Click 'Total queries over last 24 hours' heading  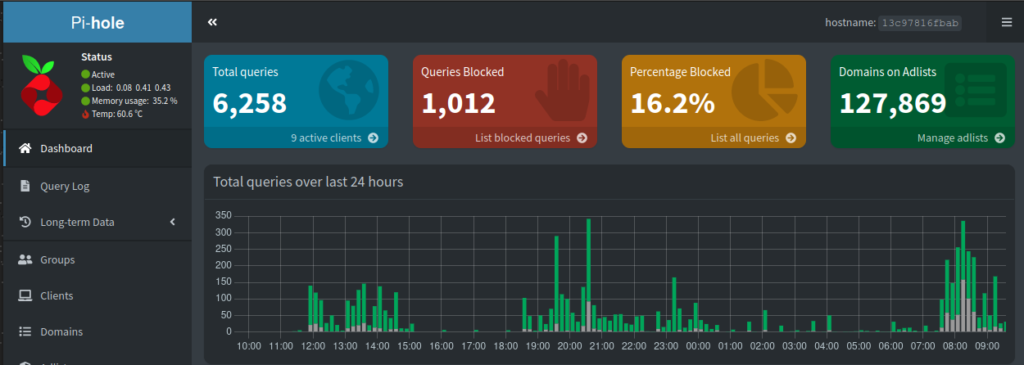coord(308,182)
